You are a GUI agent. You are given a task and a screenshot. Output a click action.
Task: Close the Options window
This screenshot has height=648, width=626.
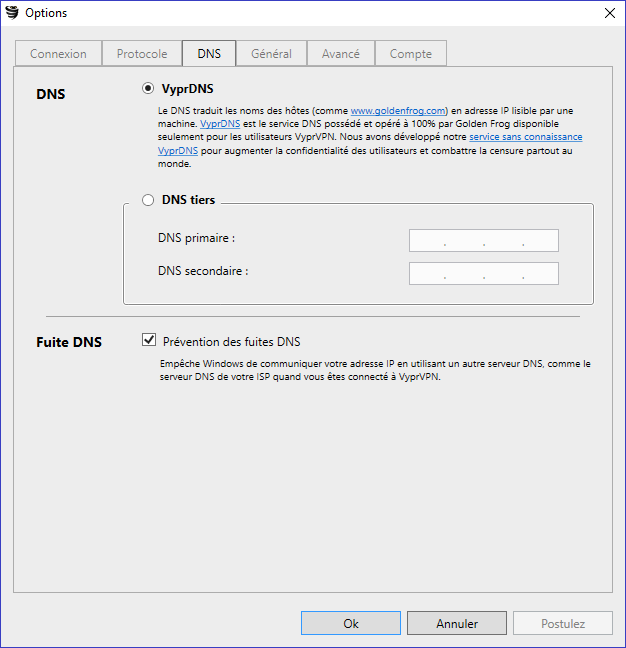(609, 13)
